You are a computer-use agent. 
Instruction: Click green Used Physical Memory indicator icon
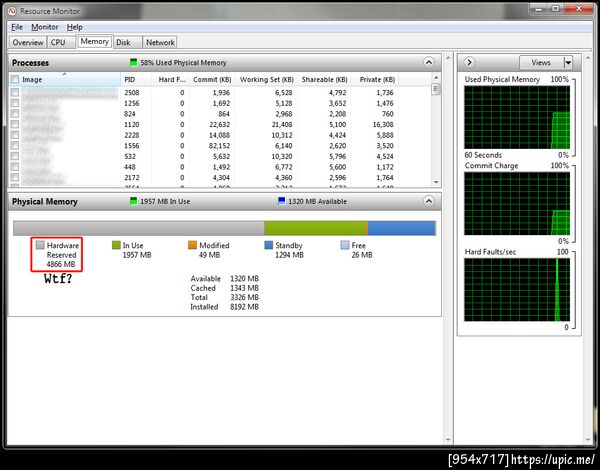(134, 62)
